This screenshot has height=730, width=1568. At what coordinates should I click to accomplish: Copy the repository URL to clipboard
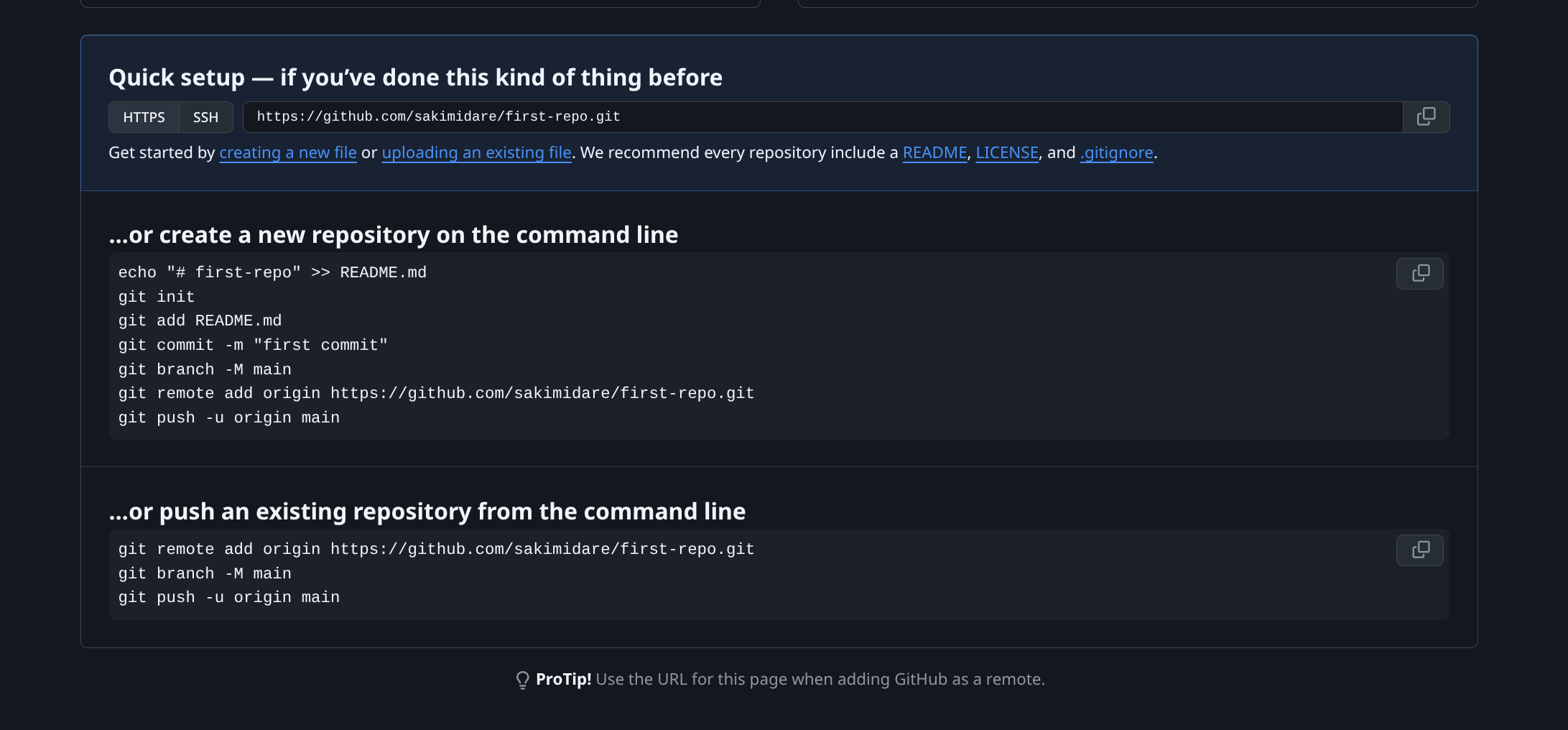pyautogui.click(x=1426, y=117)
